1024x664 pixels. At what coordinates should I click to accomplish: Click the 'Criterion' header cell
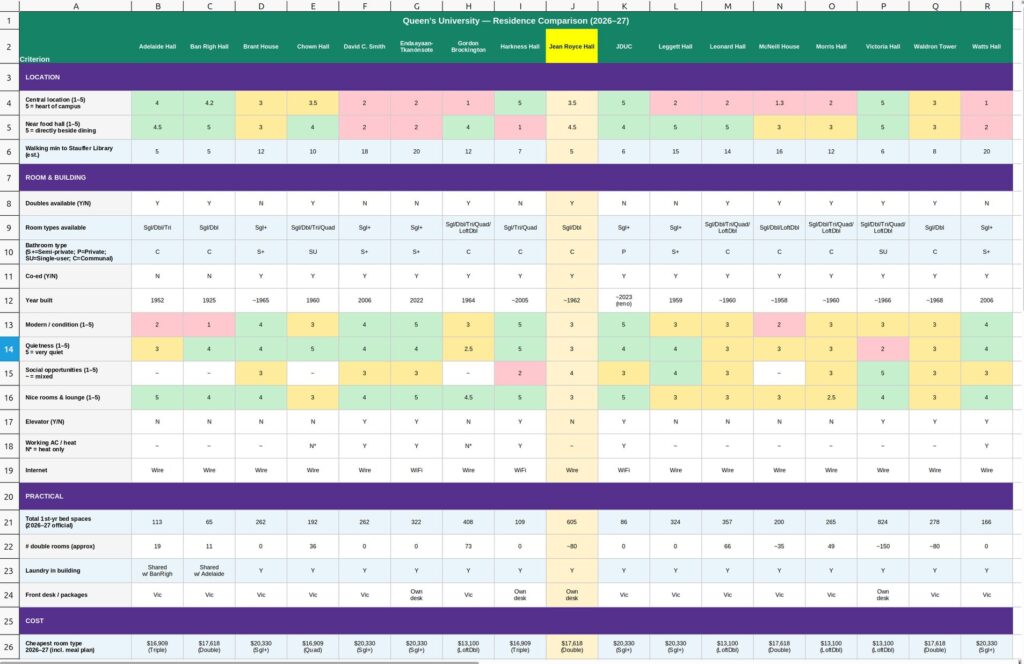[x=76, y=46]
